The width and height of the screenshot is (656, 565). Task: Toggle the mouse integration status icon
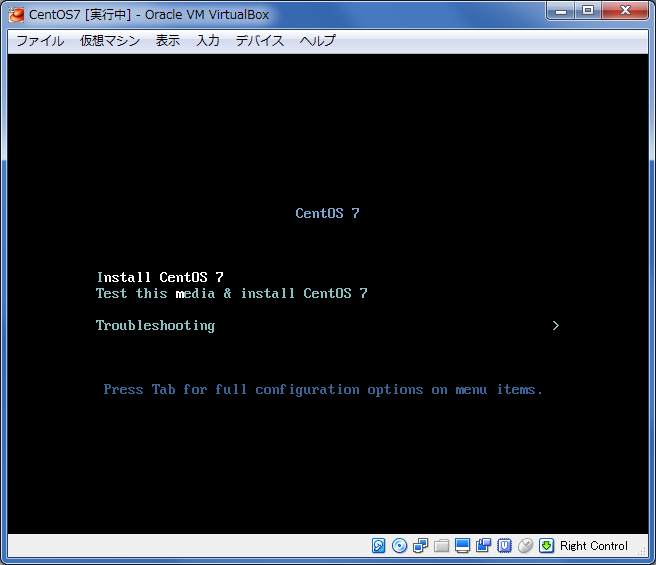tap(526, 546)
